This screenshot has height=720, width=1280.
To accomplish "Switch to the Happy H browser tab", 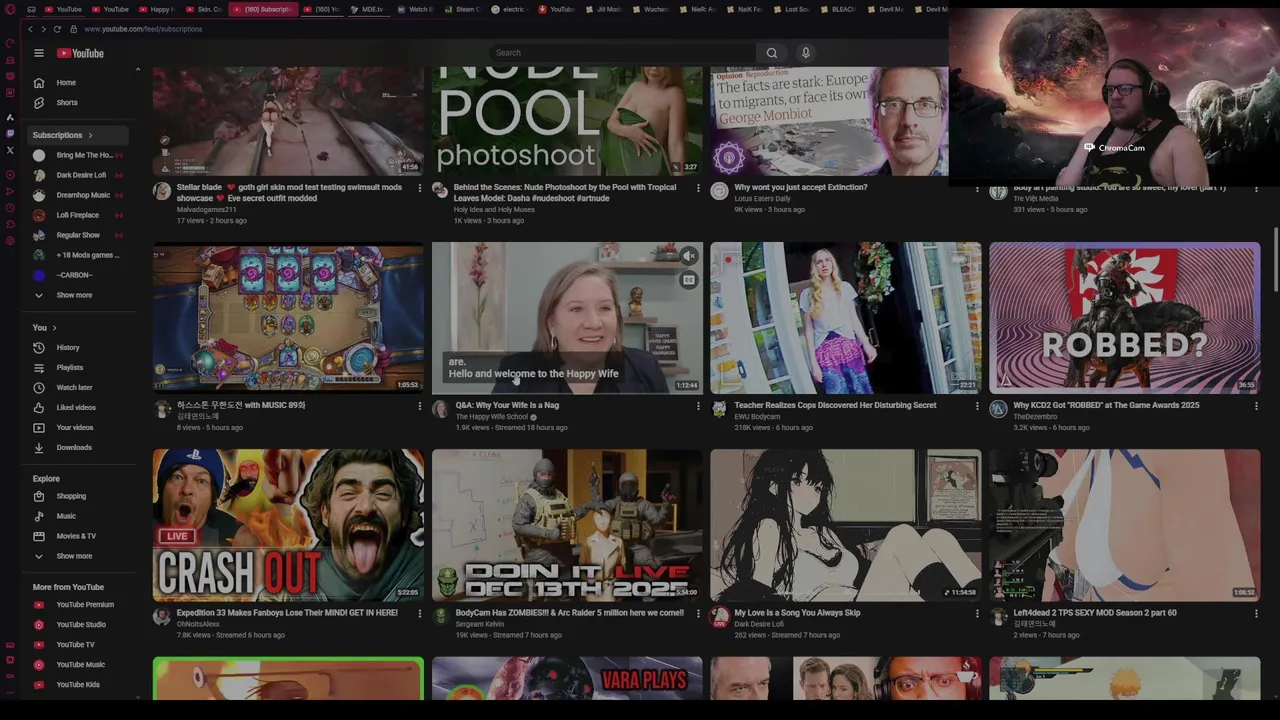I will tap(157, 9).
